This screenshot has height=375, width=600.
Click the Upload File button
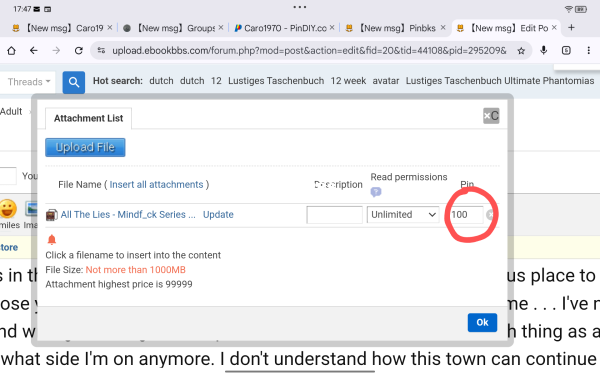85,147
